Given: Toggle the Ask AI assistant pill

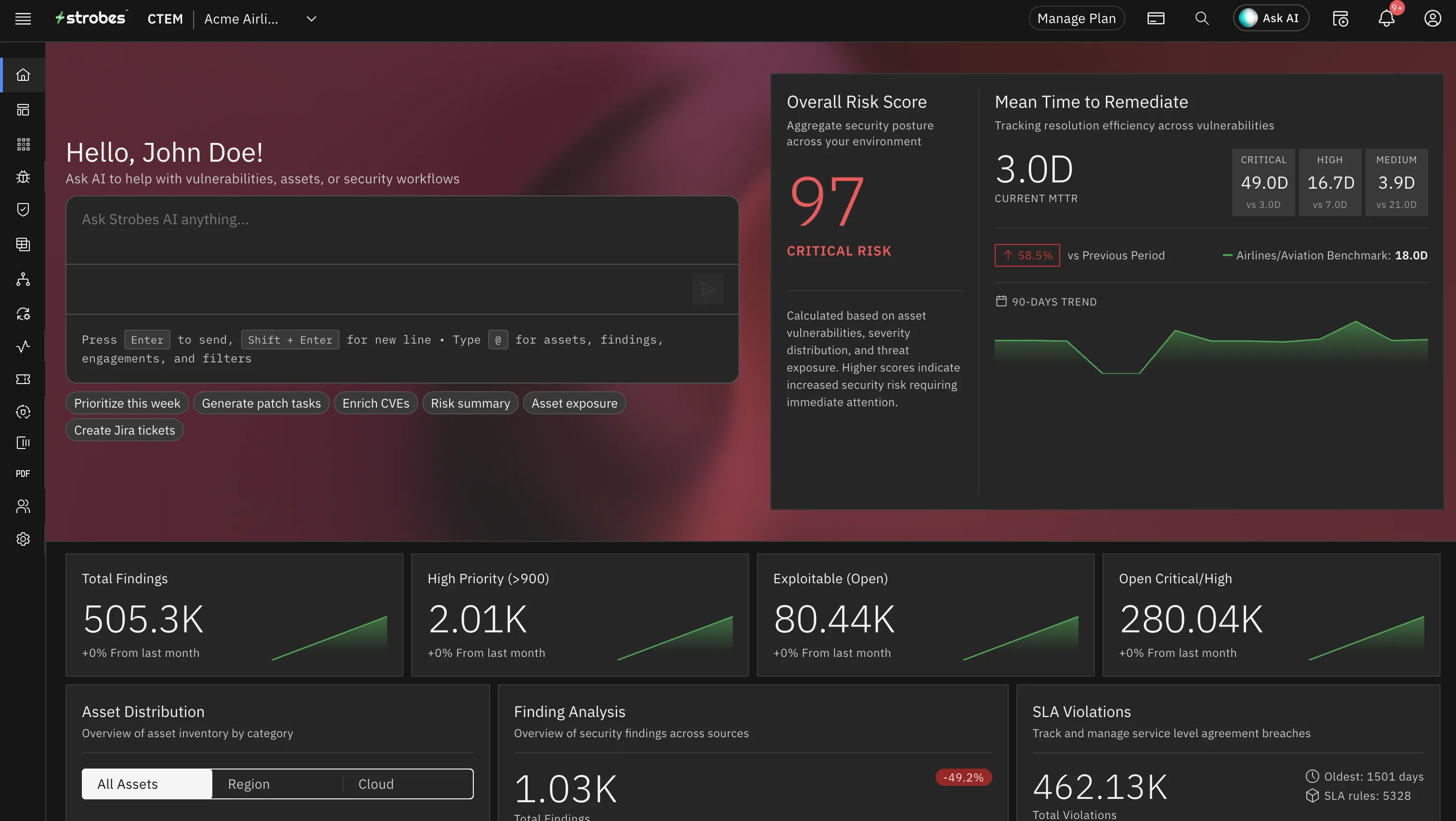Looking at the screenshot, I should click(x=1271, y=17).
